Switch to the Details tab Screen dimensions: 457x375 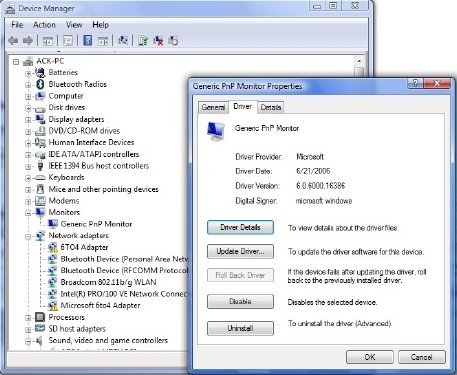click(271, 107)
